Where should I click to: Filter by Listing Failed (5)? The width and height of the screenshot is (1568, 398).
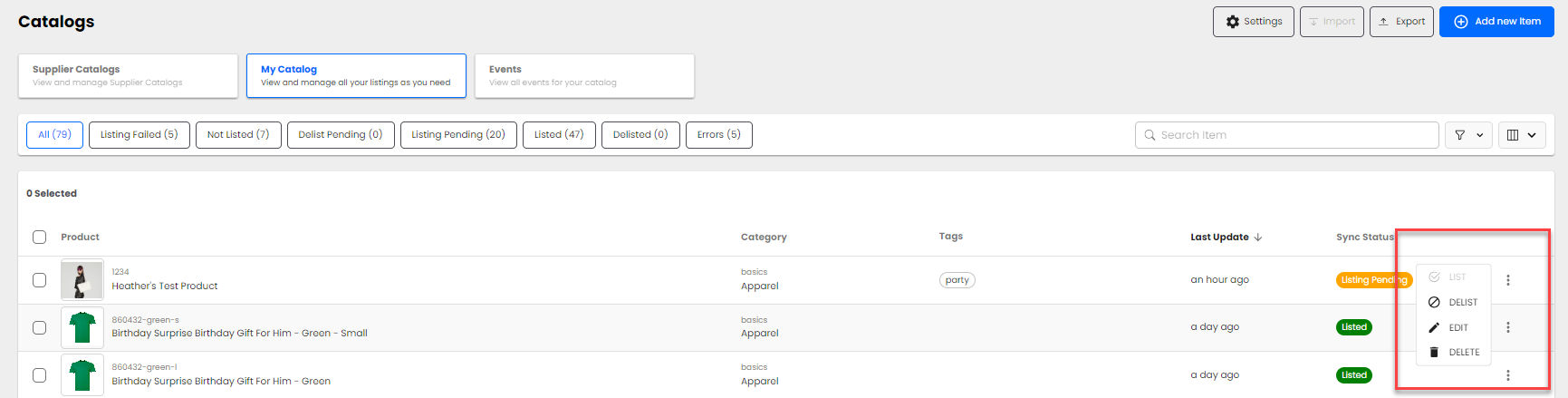(x=139, y=135)
